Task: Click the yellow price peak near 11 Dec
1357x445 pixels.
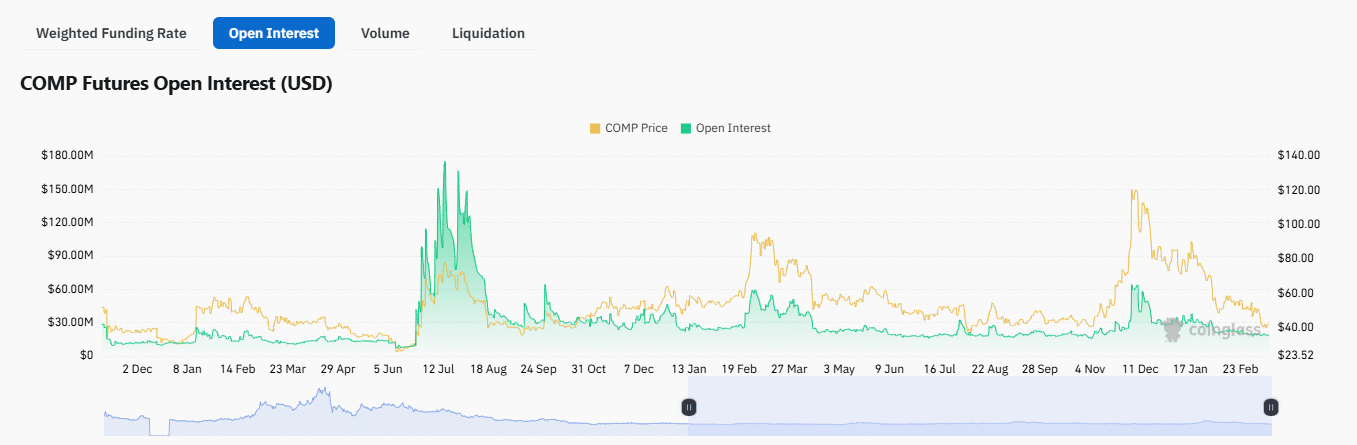Action: coord(1133,191)
